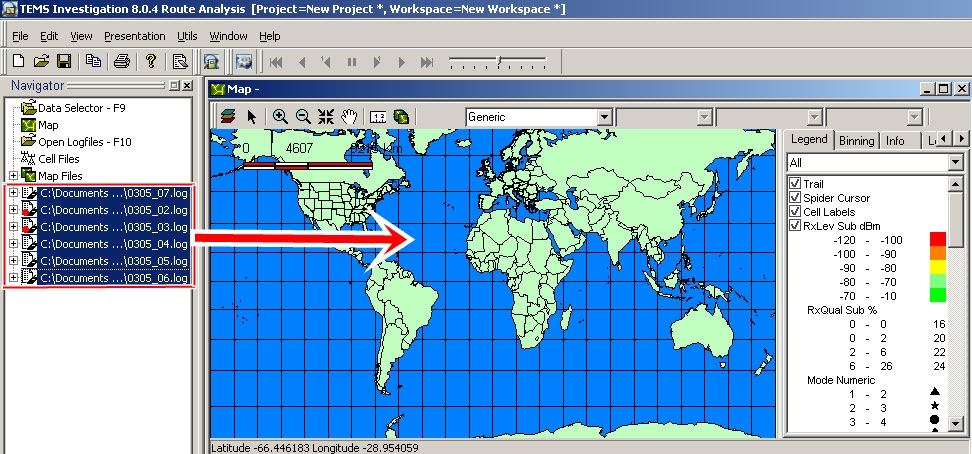The width and height of the screenshot is (972, 454).
Task: Open the File menu
Action: pos(20,36)
